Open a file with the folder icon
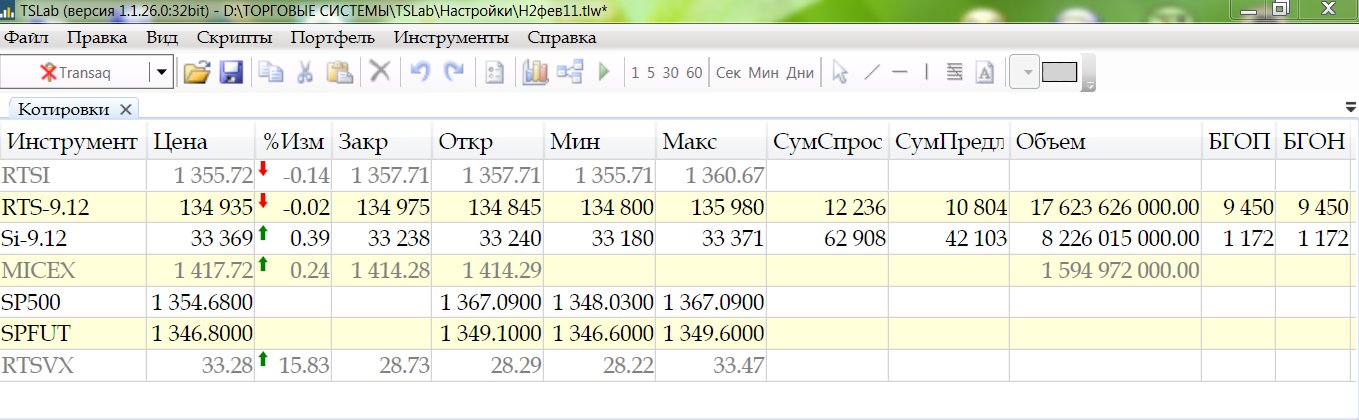 (197, 72)
